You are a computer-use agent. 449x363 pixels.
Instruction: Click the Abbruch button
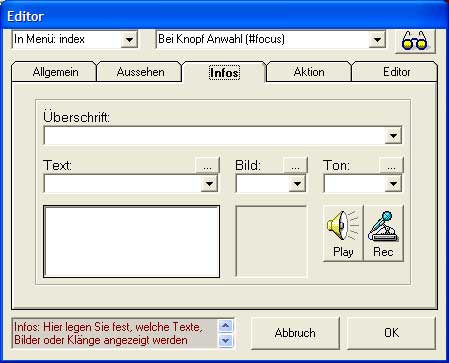coord(295,333)
